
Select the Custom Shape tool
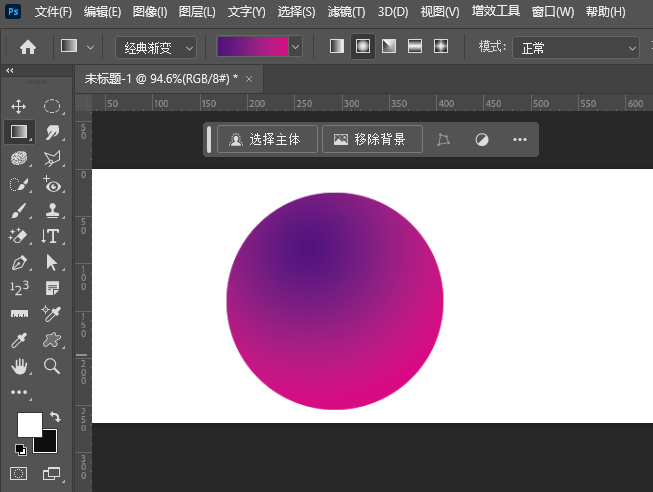(x=52, y=340)
